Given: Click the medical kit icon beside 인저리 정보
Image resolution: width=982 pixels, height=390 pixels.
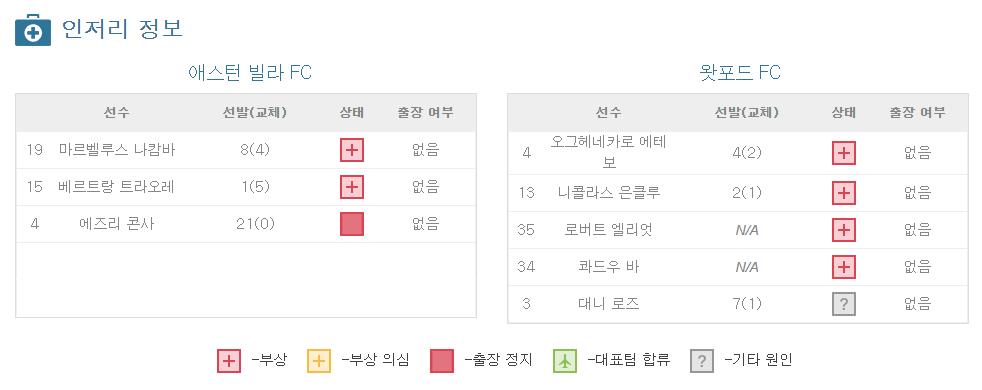Looking at the screenshot, I should [33, 29].
